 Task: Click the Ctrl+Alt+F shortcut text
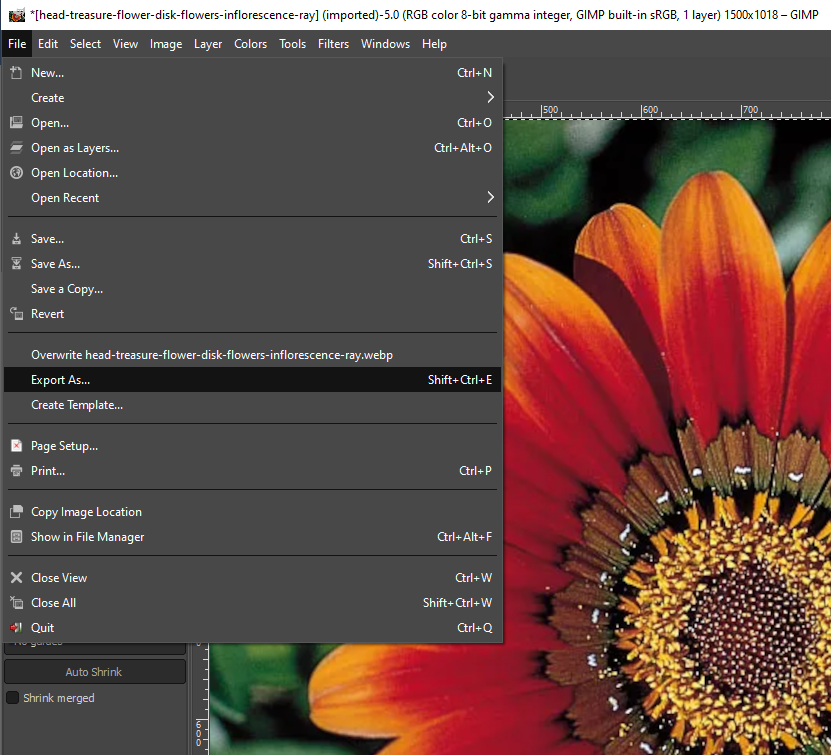[464, 537]
